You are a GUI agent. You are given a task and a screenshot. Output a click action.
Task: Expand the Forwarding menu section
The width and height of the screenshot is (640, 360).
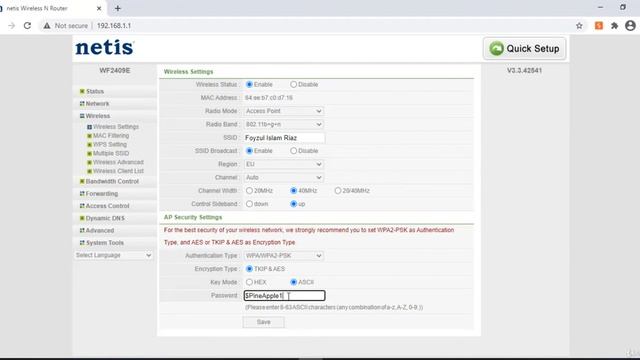(102, 193)
